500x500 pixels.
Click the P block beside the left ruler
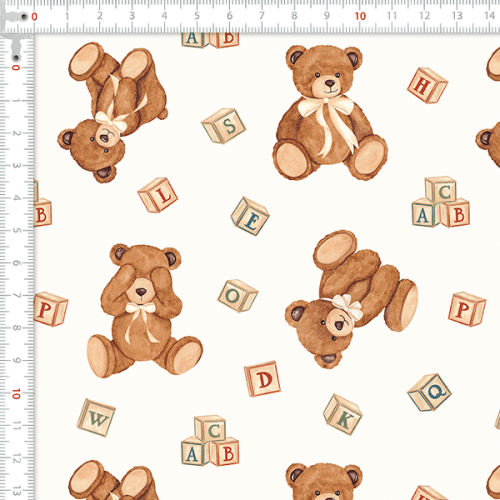point(51,309)
